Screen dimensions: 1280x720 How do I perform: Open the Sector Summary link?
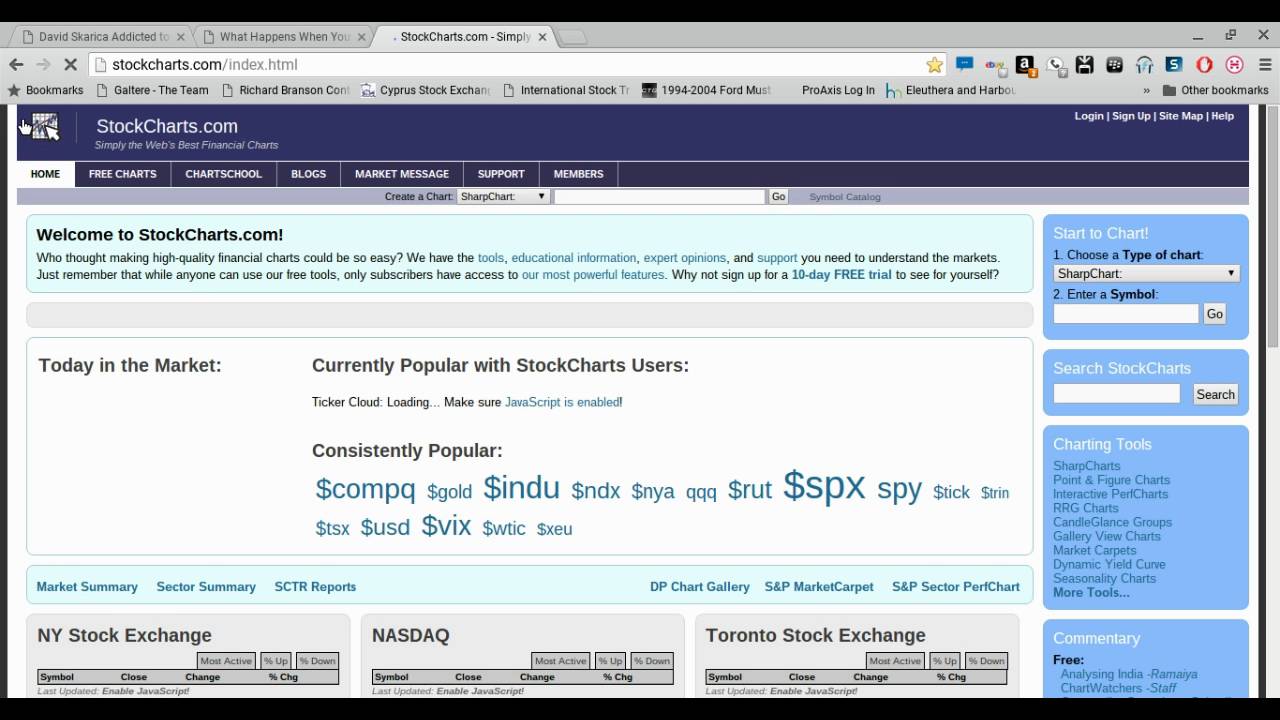pyautogui.click(x=206, y=587)
